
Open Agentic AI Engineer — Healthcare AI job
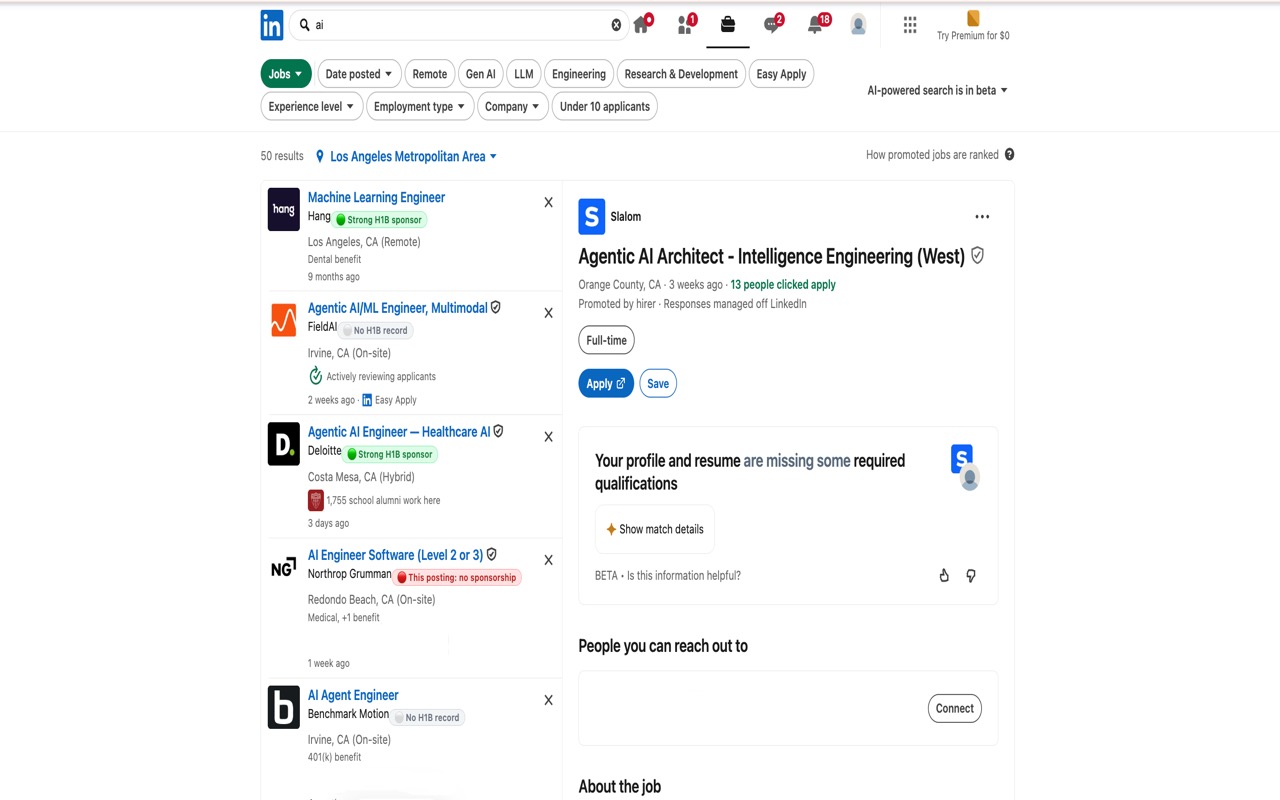point(399,432)
